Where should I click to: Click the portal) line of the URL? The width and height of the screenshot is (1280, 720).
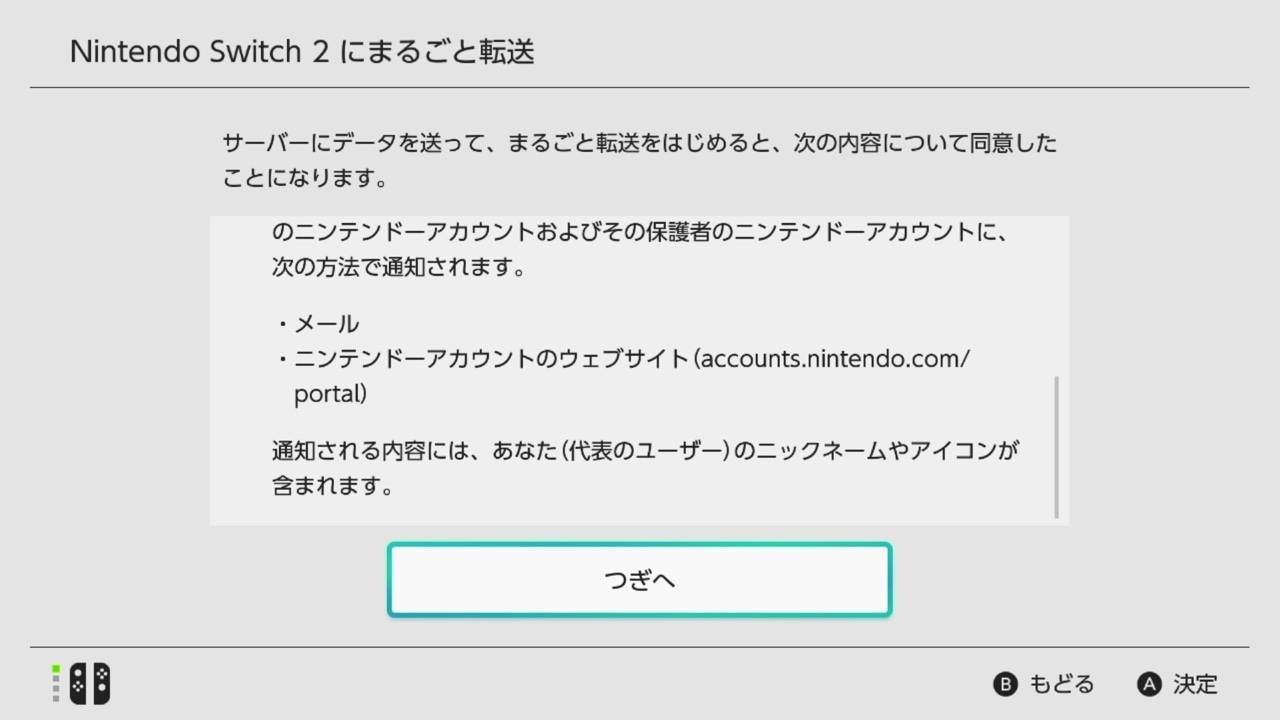330,394
